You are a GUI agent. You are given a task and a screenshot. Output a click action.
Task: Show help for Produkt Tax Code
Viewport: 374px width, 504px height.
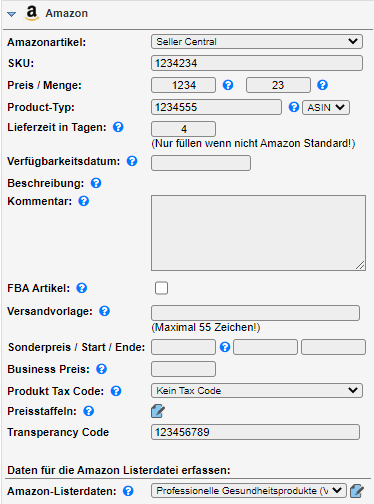point(116,391)
